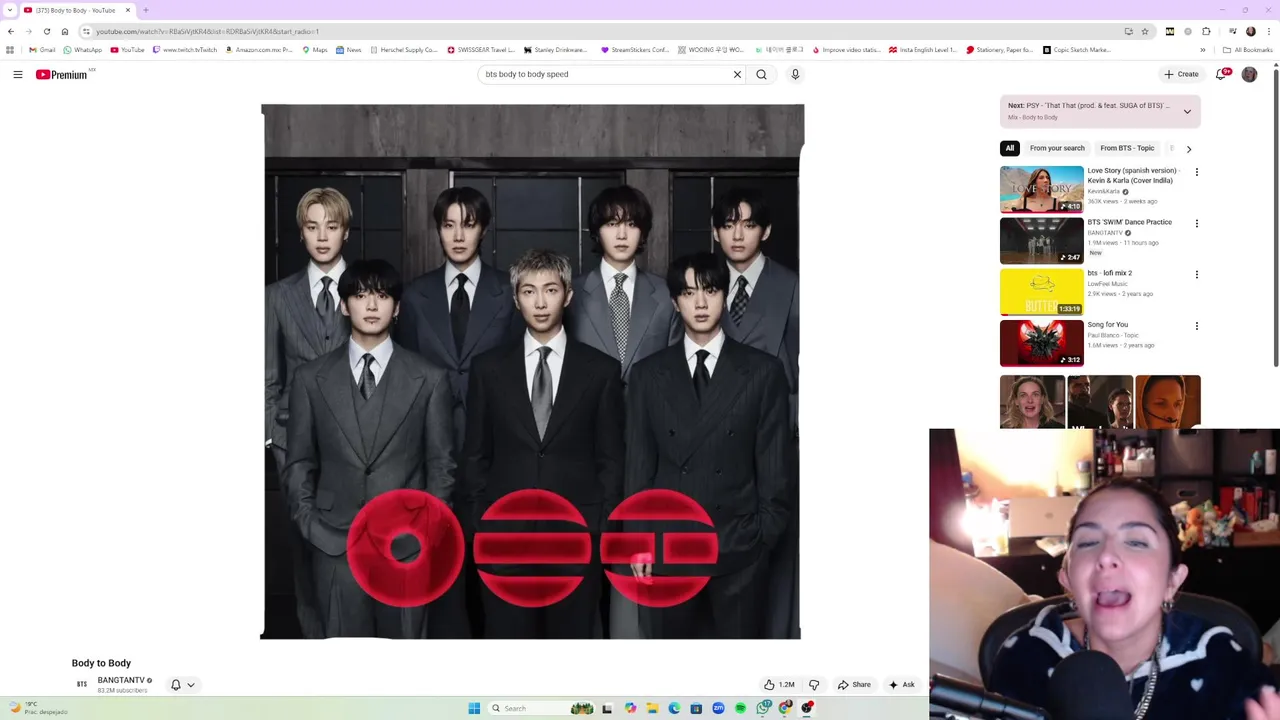Select the From your search chip
The image size is (1280, 720).
tap(1057, 148)
